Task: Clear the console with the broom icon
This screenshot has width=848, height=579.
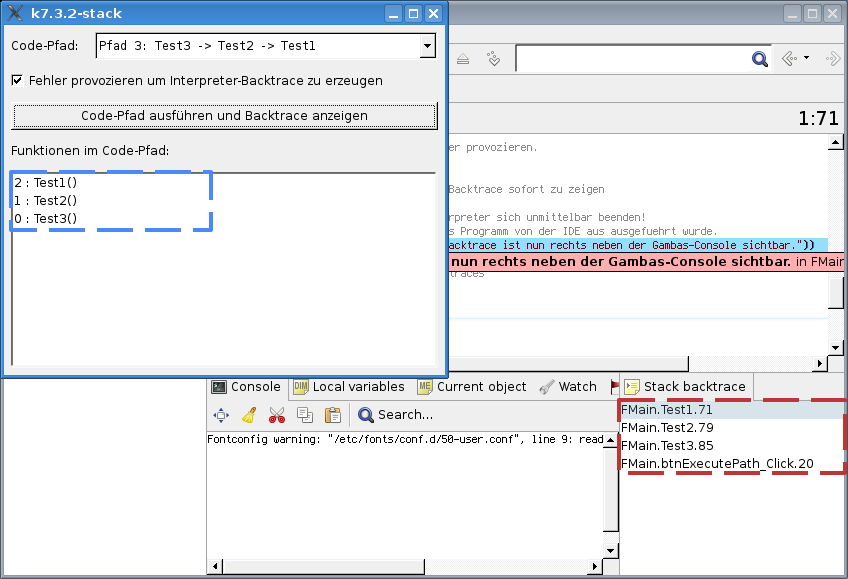Action: click(249, 415)
